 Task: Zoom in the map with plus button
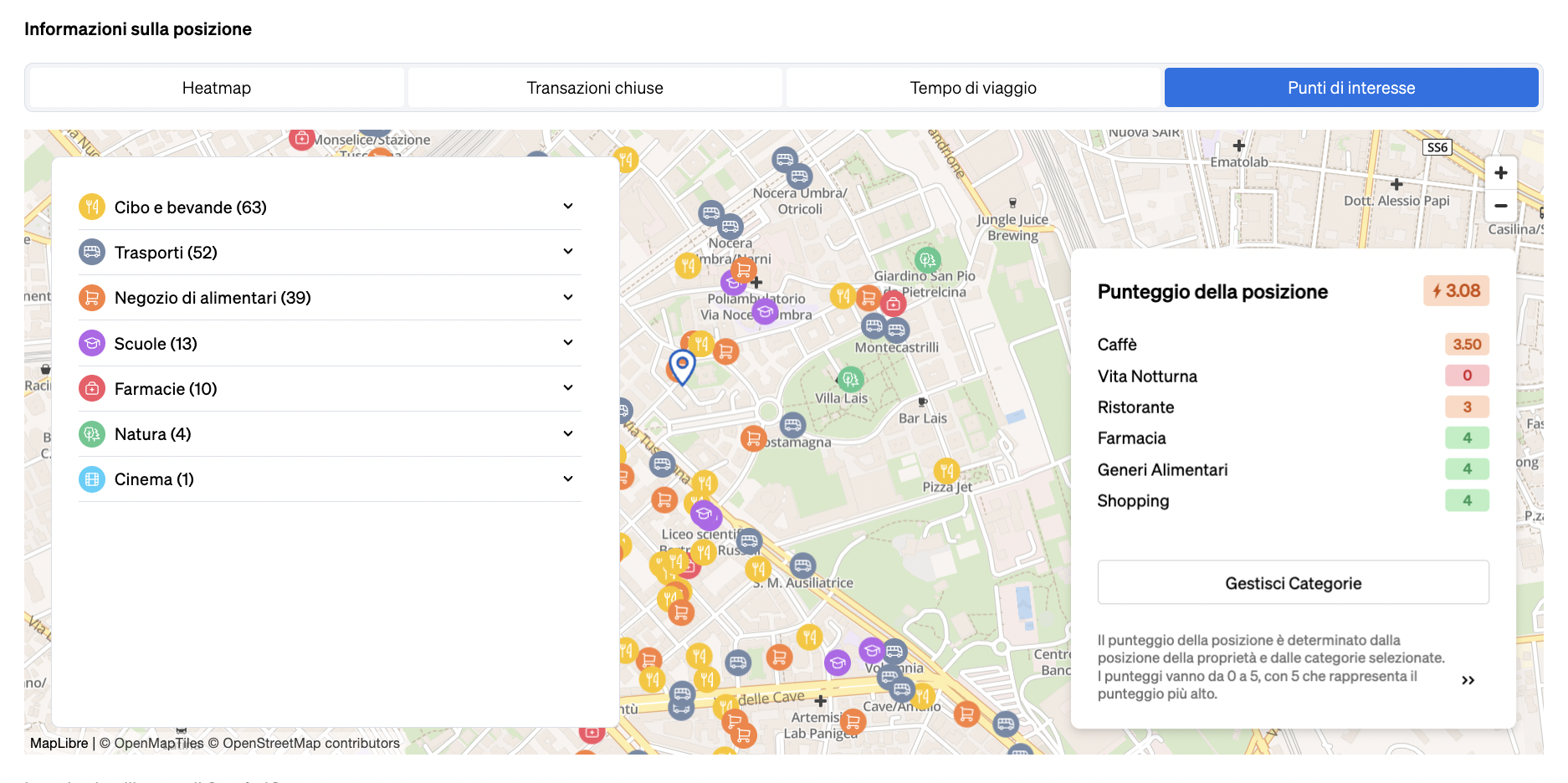[1501, 173]
